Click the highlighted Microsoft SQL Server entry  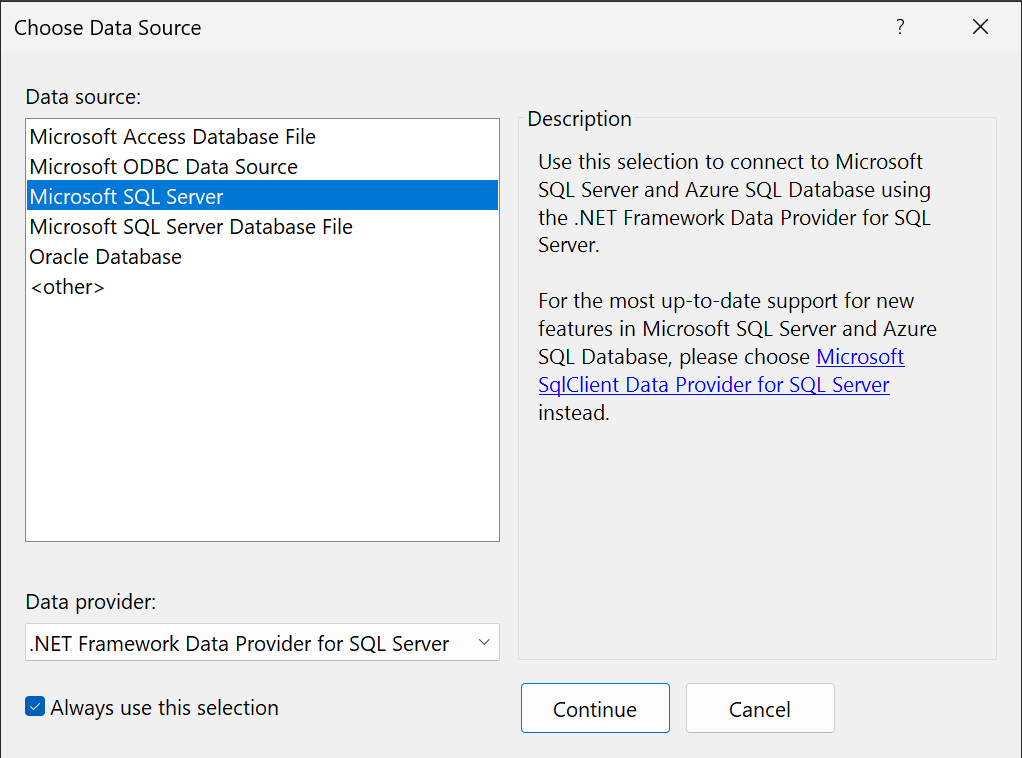pyautogui.click(x=129, y=195)
